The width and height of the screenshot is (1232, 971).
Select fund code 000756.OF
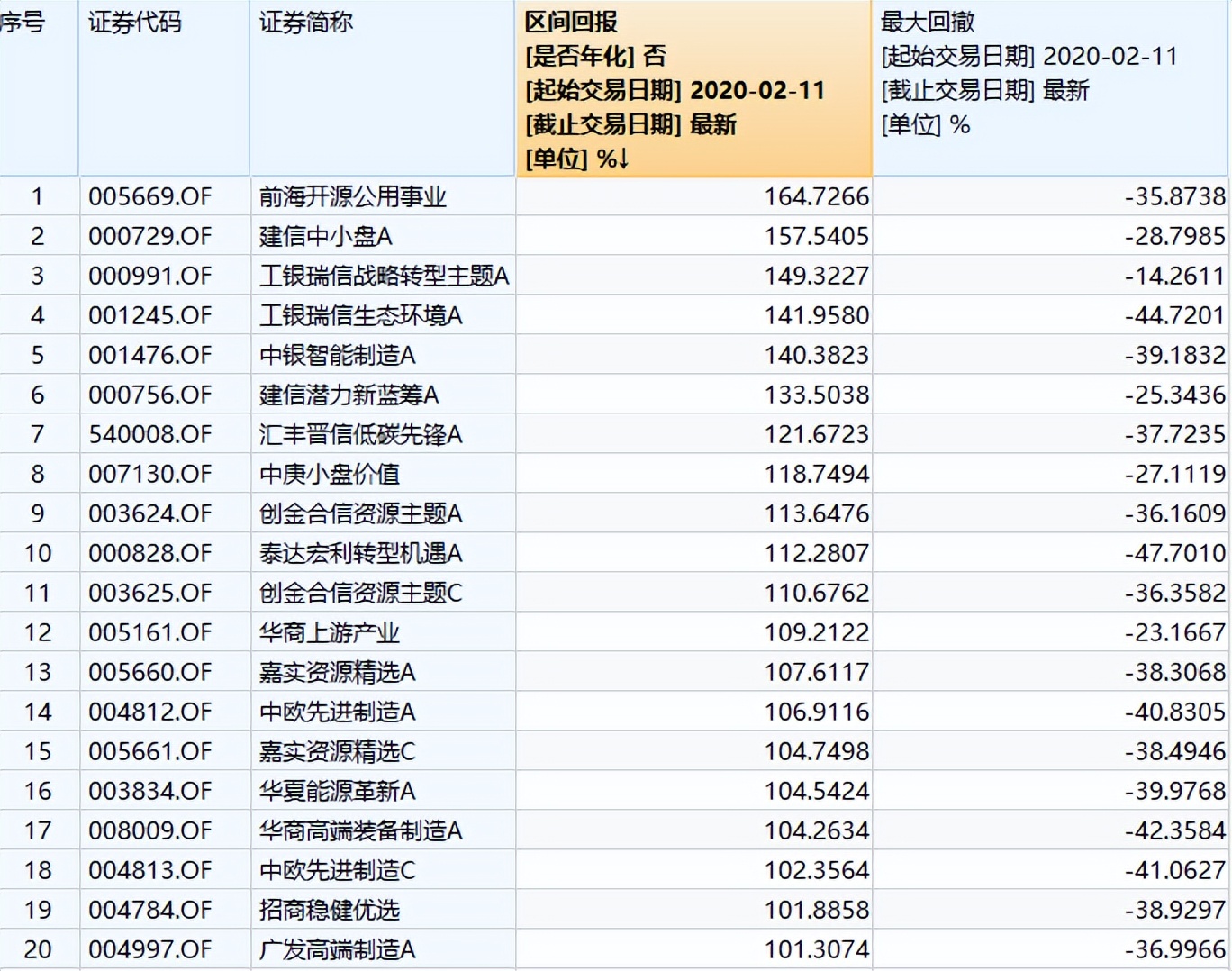149,395
